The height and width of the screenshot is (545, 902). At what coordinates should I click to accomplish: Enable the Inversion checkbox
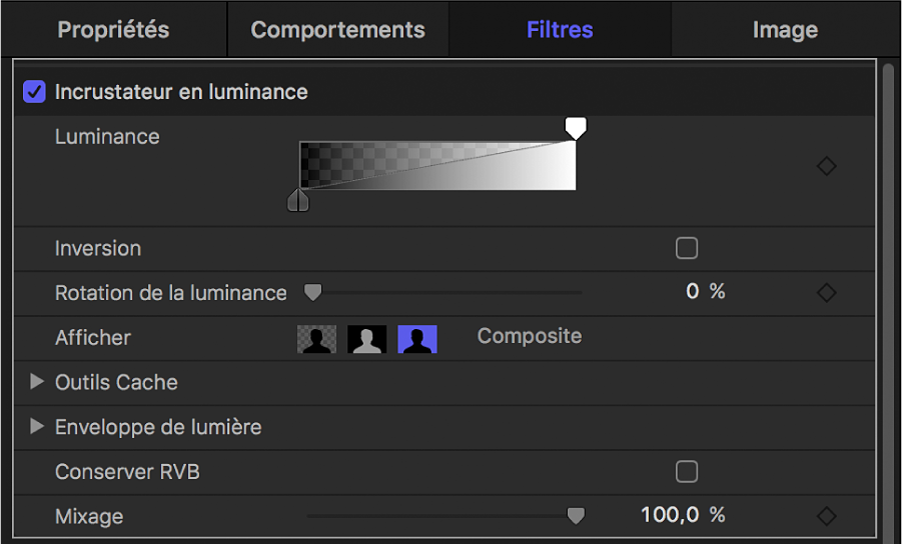pos(687,248)
